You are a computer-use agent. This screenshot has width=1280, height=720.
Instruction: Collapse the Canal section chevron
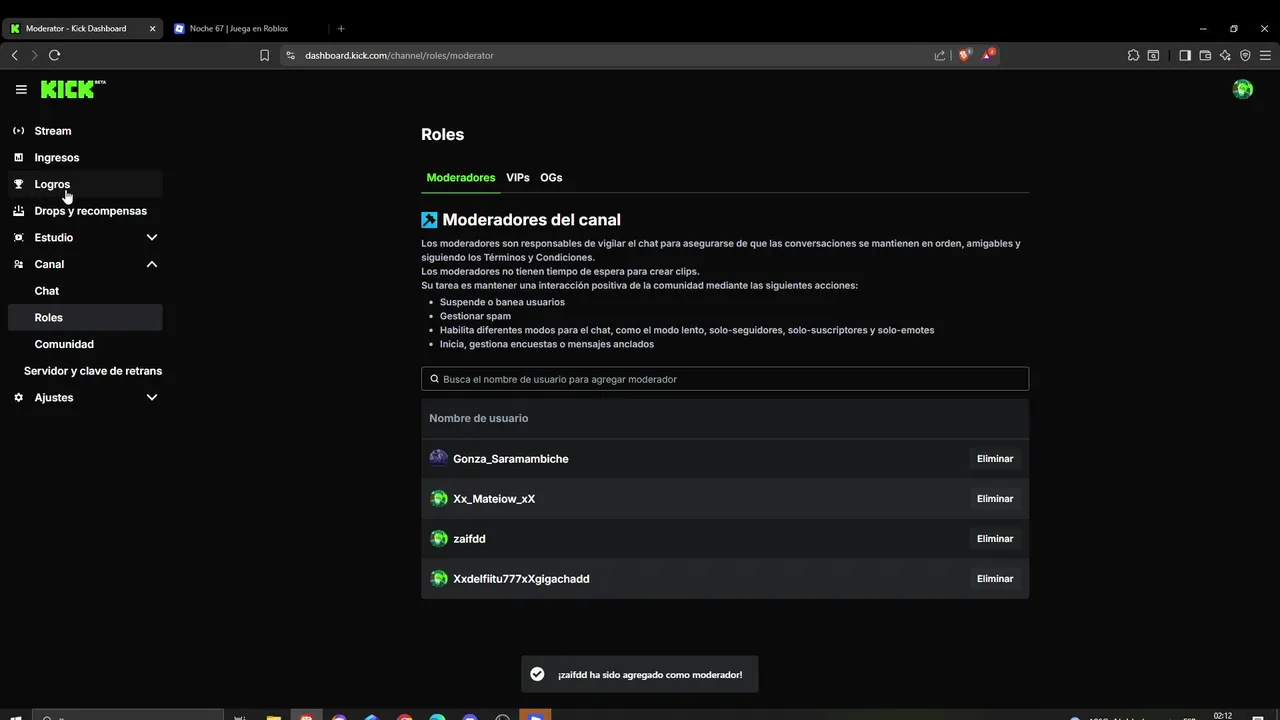click(152, 264)
